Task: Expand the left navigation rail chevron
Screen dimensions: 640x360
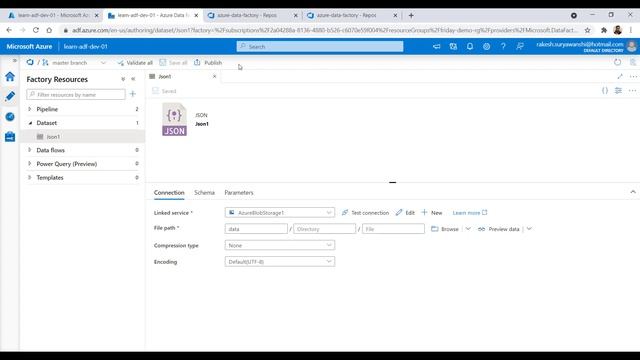Action: tap(15, 60)
